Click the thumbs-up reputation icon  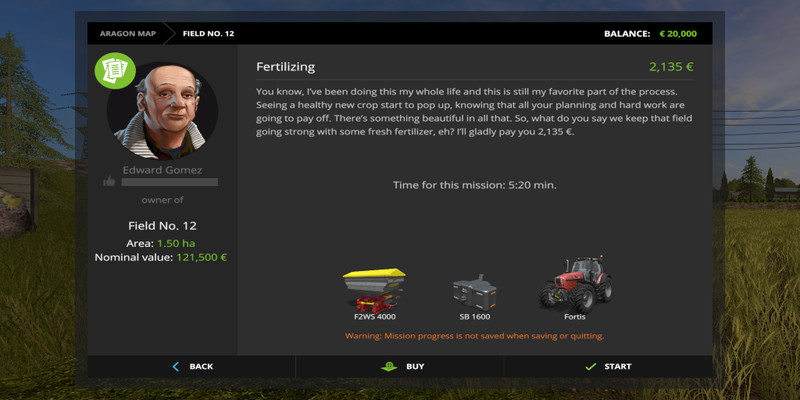coord(109,182)
